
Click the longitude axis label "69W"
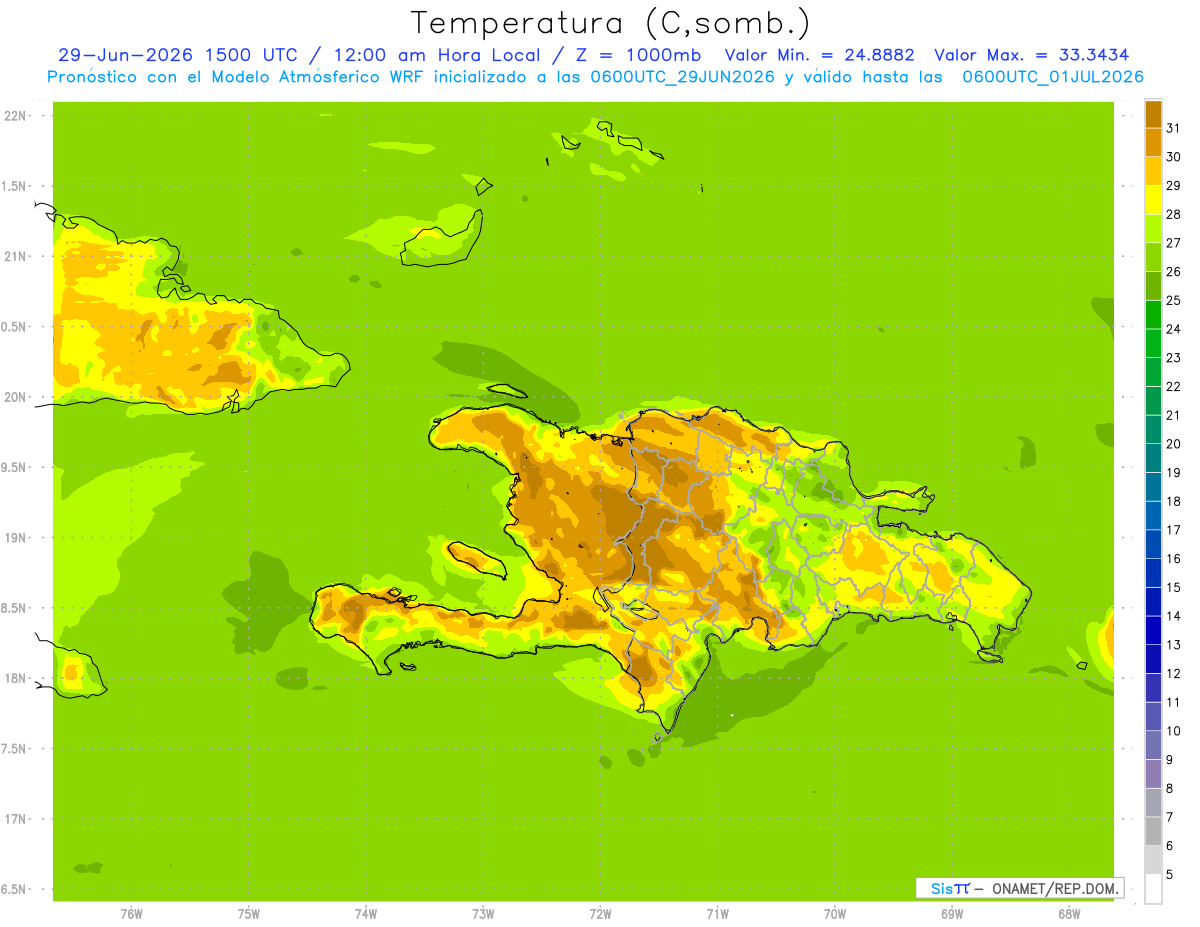coord(952,913)
